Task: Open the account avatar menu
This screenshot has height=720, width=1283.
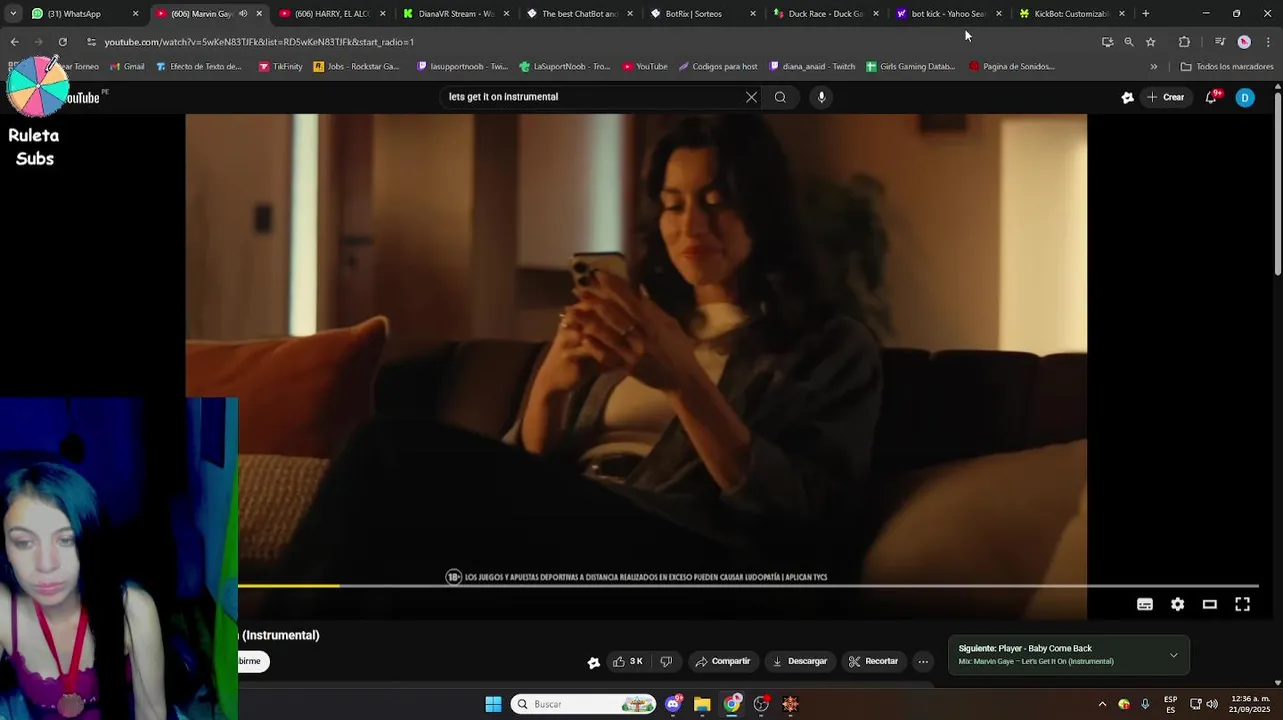Action: (1245, 97)
